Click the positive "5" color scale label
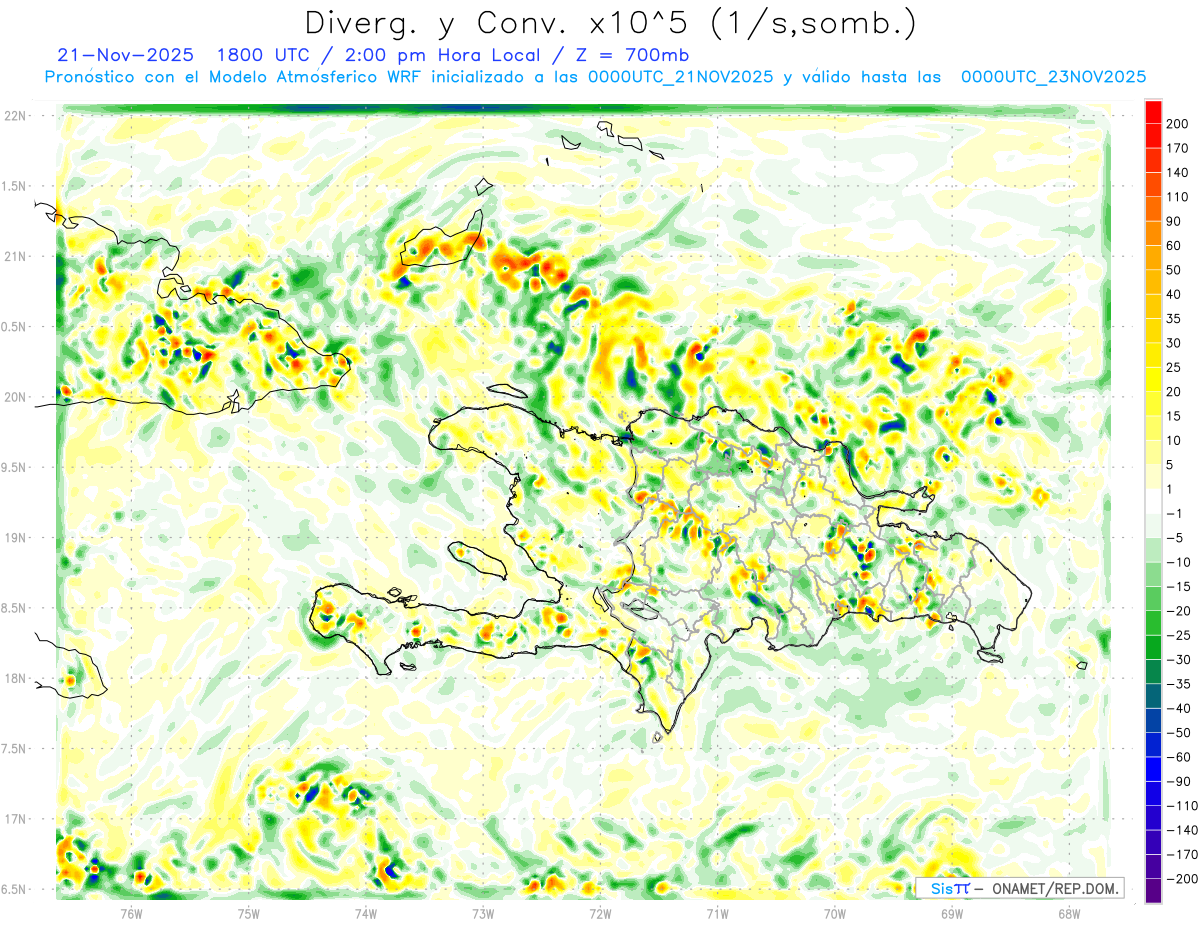The image size is (1200, 927). coord(1170,465)
